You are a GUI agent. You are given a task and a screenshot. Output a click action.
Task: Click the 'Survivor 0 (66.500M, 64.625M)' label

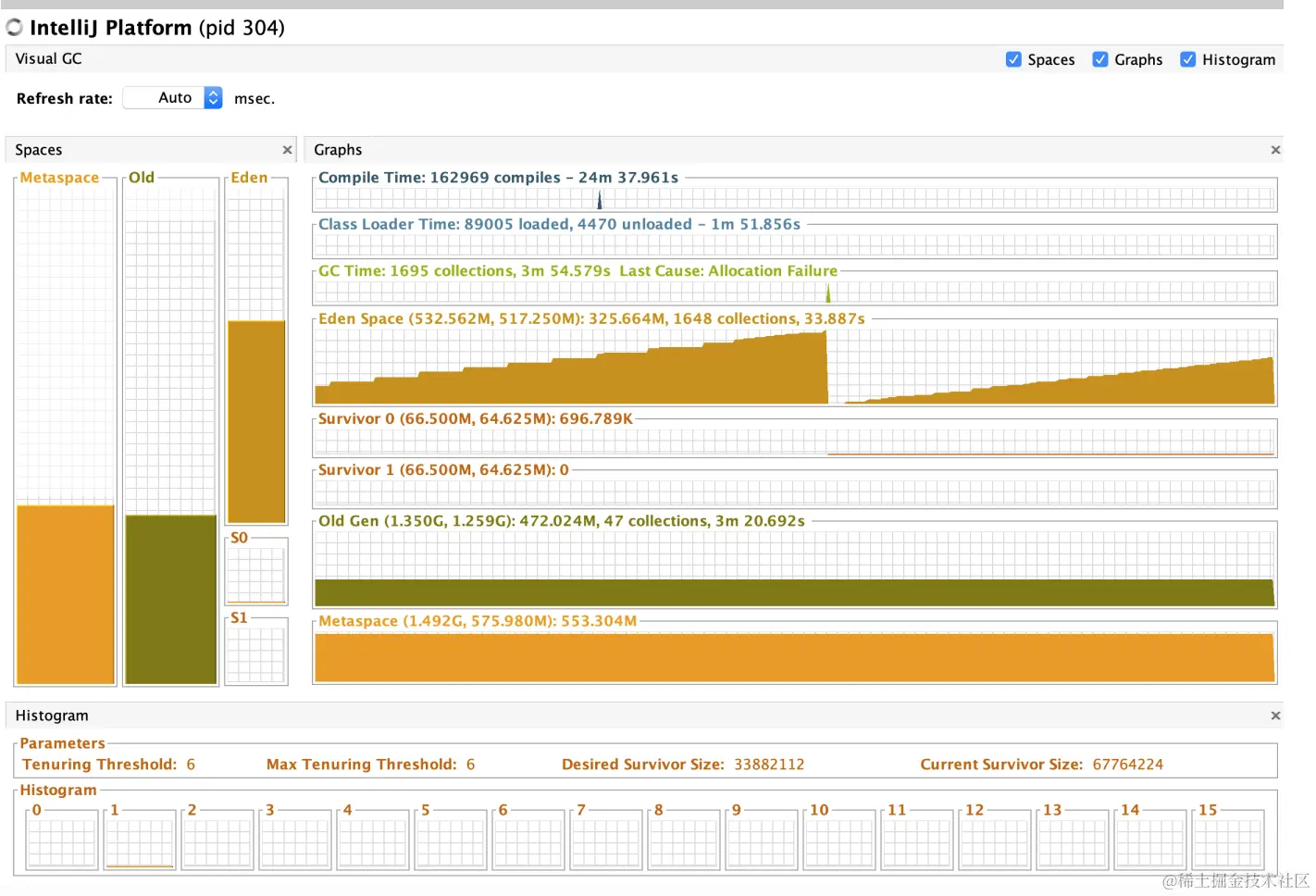(476, 418)
